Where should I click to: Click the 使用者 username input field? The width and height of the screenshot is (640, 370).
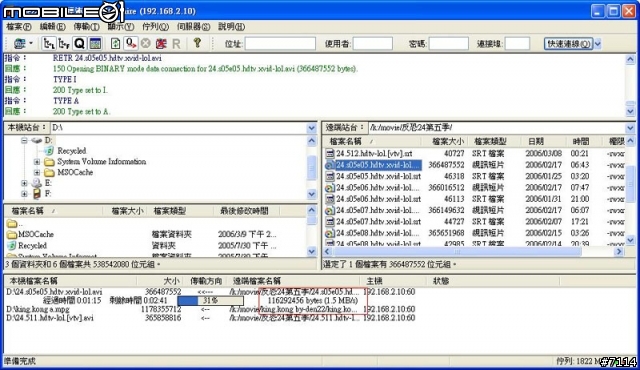pos(373,43)
